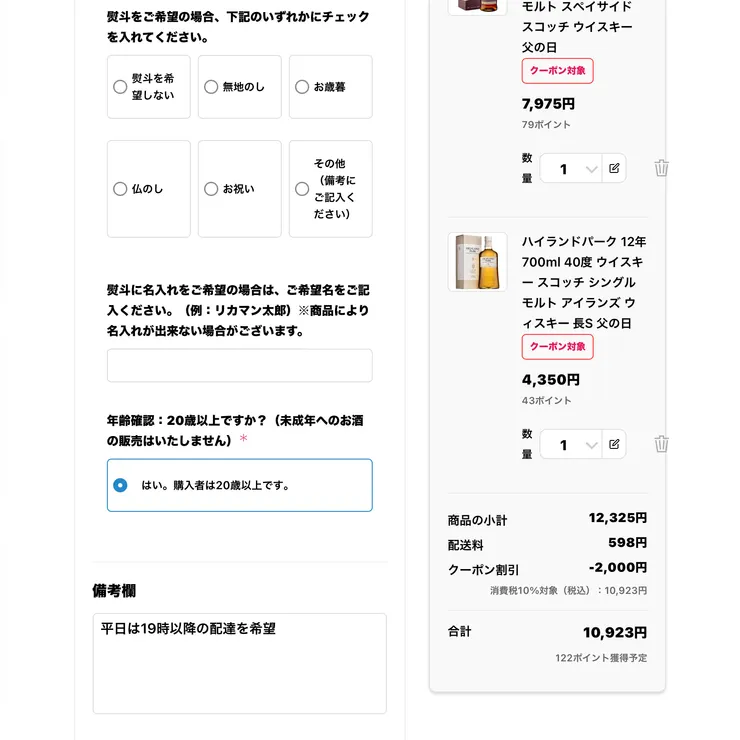
Task: Click the 備考欄 remarks textarea
Action: [x=240, y=663]
